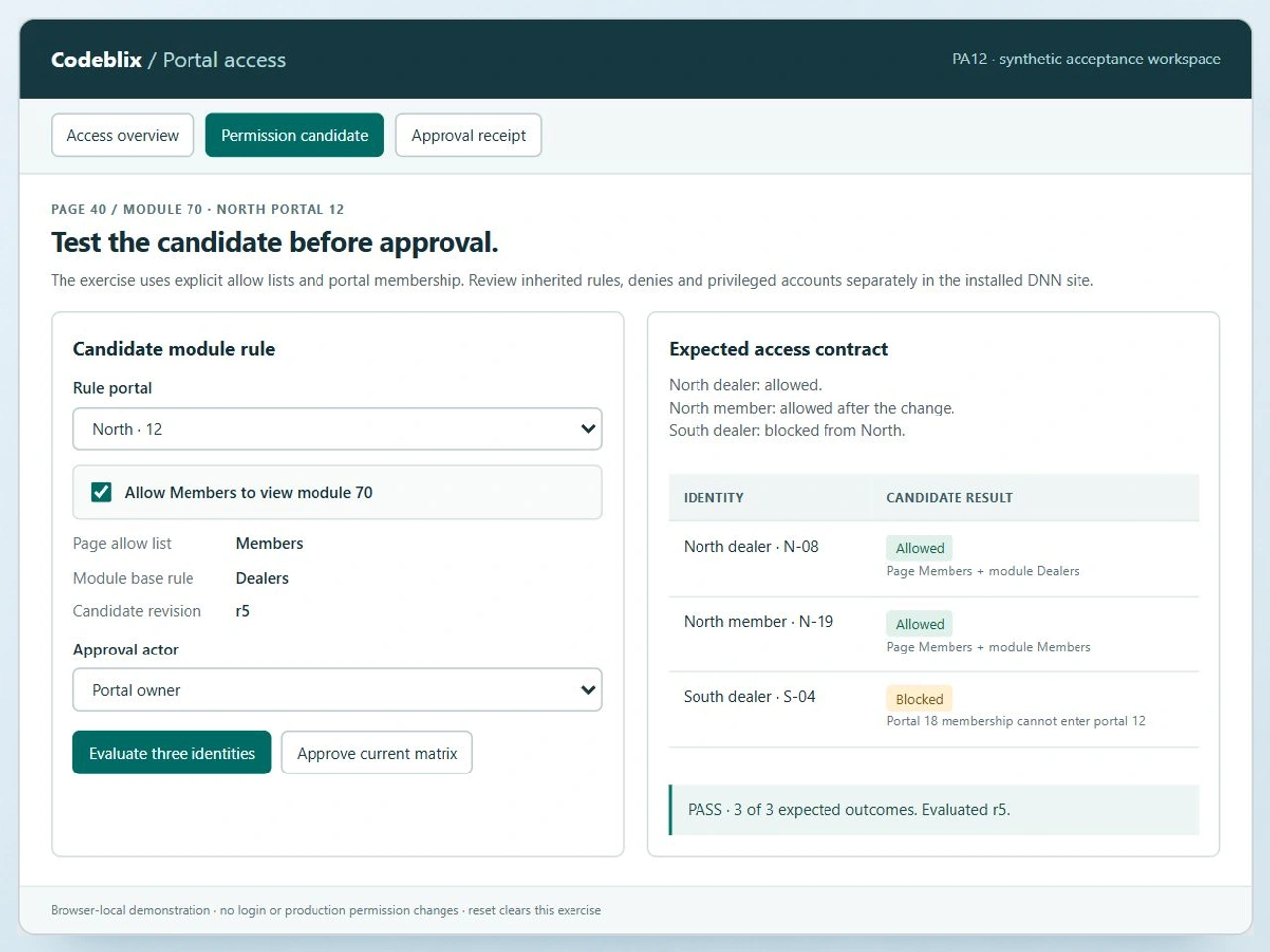Click the Identity column header
The image size is (1270, 952).
pos(713,498)
